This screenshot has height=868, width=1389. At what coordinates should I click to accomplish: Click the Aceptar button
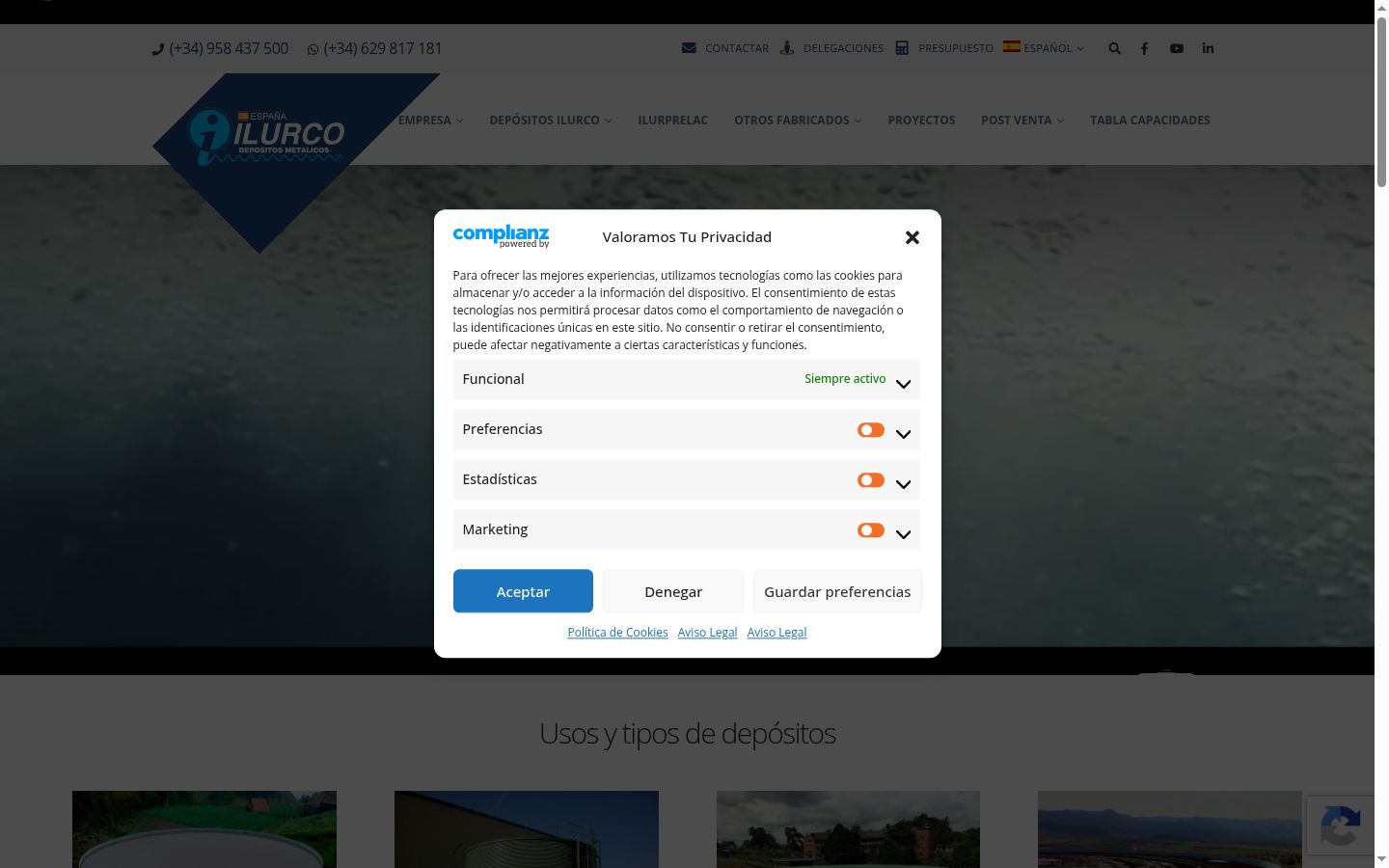[523, 591]
